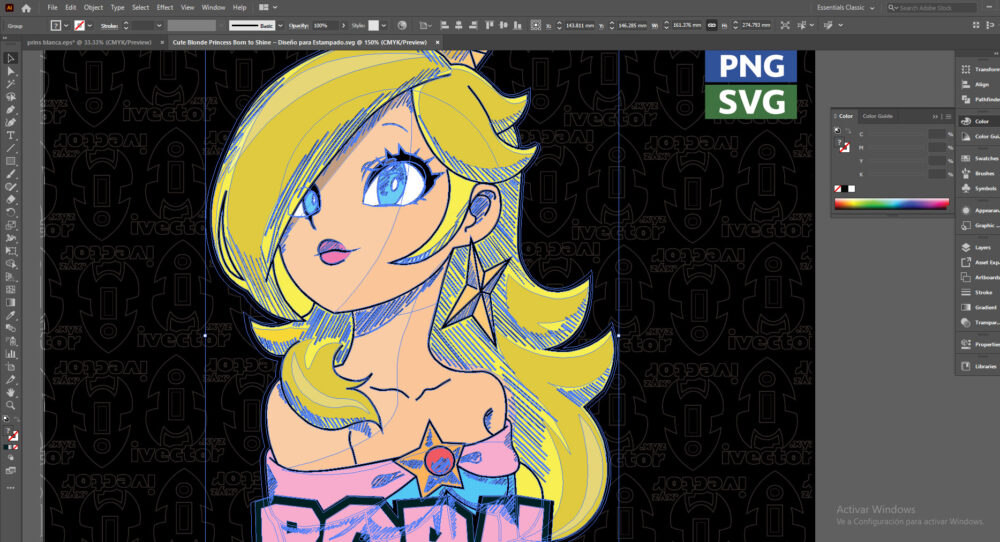
Task: Collapse the Color panel with double arrows
Action: (x=936, y=117)
